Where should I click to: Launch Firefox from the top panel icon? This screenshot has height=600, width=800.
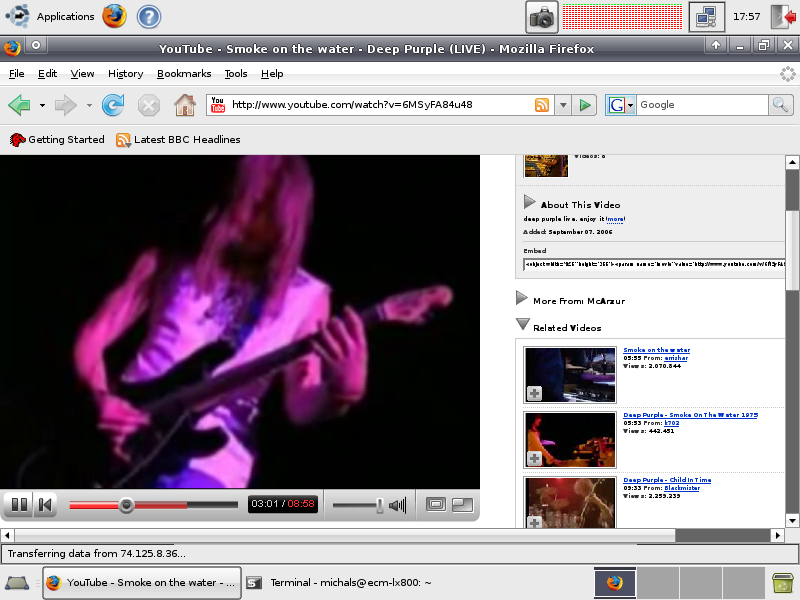(114, 16)
